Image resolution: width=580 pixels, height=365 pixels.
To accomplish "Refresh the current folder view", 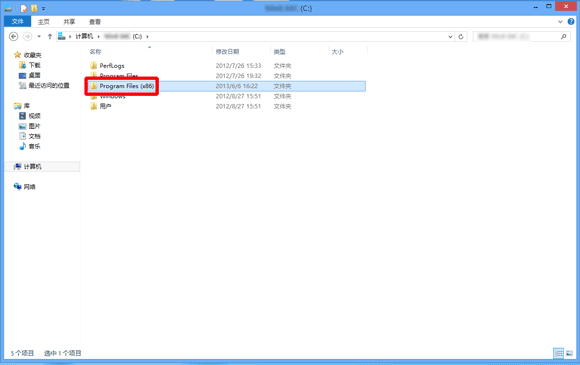I will (x=461, y=37).
